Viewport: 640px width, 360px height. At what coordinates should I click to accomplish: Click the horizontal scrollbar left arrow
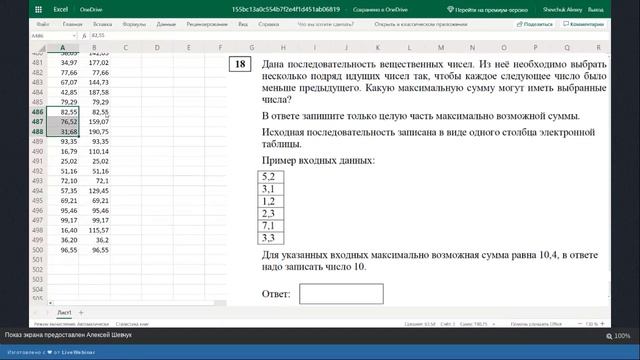pos(50,303)
